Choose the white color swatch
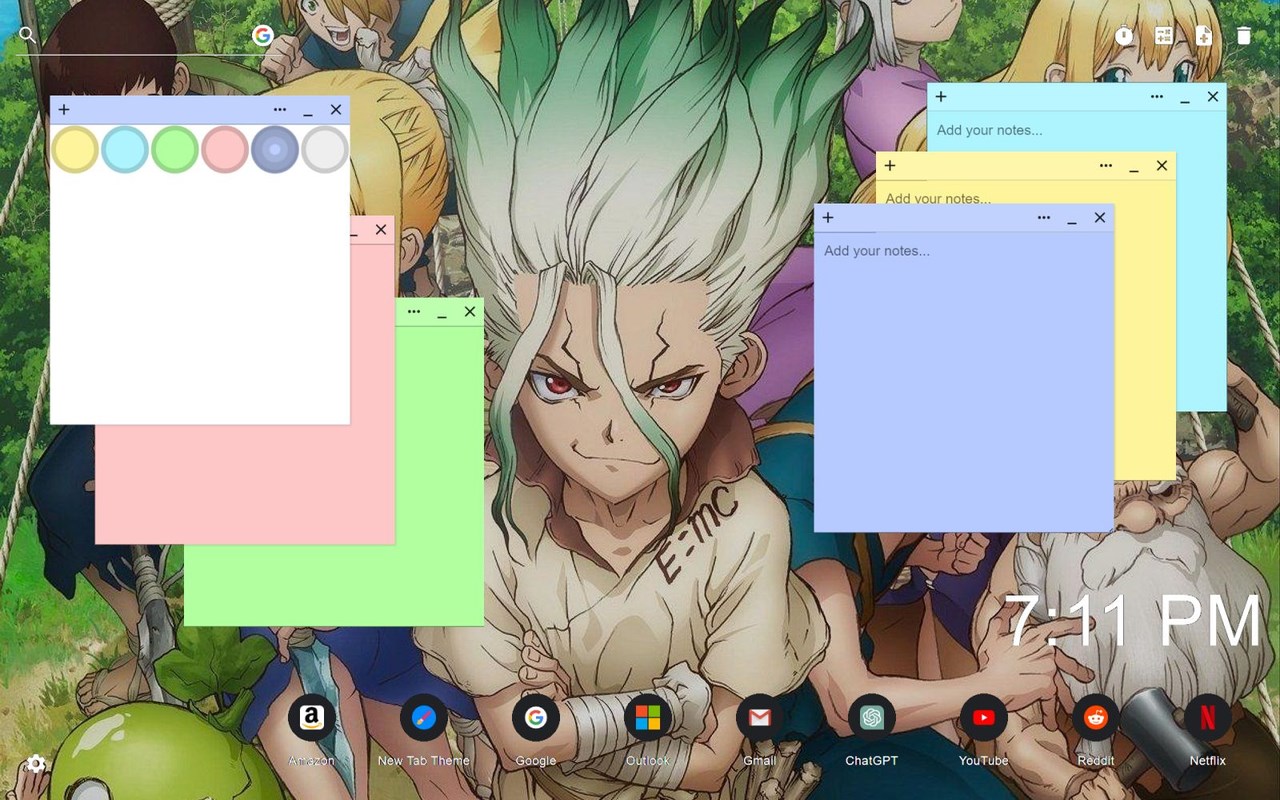This screenshot has height=800, width=1280. (x=325, y=149)
